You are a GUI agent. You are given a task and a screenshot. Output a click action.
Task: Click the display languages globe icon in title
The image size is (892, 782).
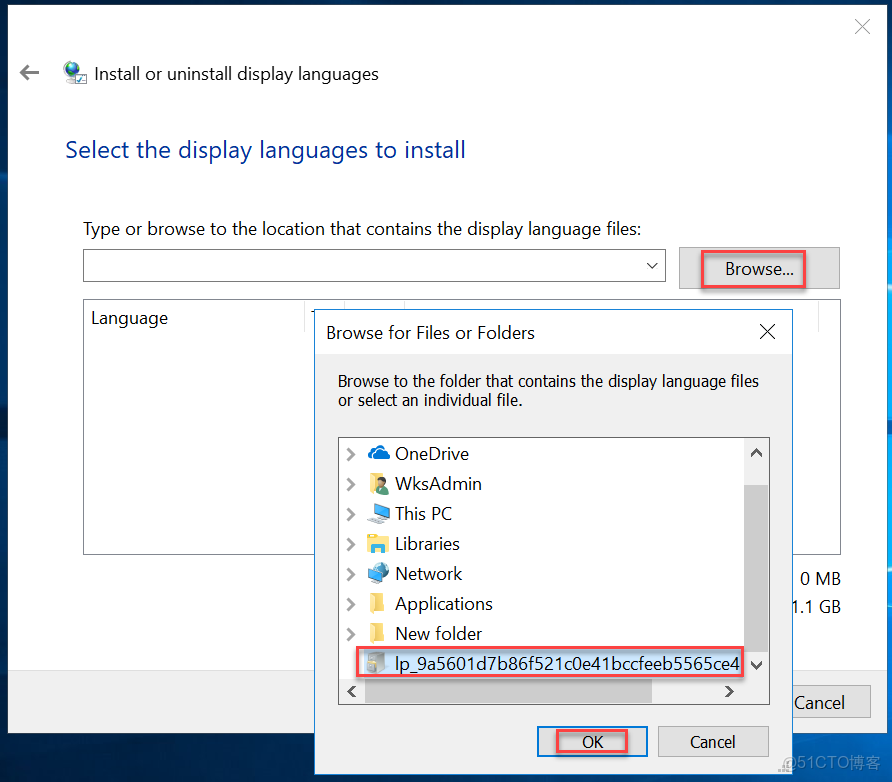point(75,73)
